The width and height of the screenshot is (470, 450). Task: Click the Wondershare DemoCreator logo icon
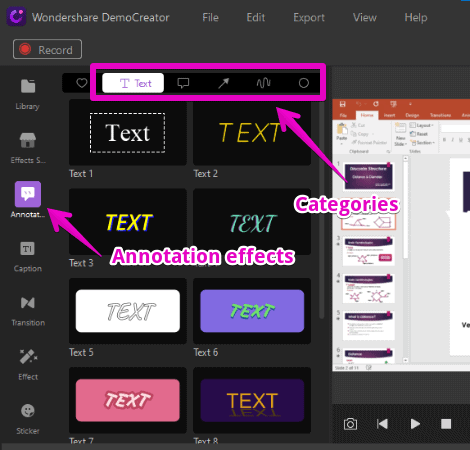(16, 17)
